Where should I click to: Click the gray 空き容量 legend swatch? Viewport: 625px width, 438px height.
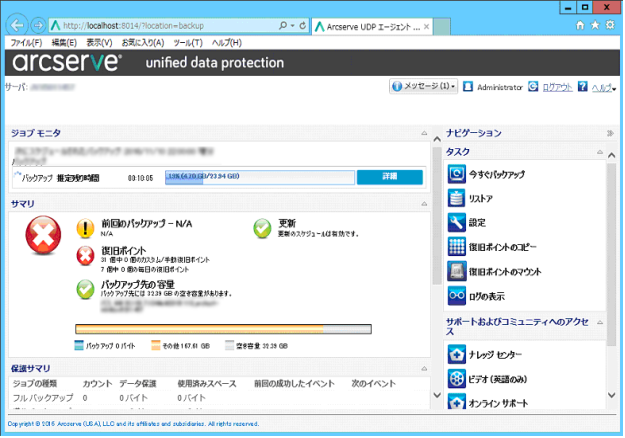click(x=229, y=345)
